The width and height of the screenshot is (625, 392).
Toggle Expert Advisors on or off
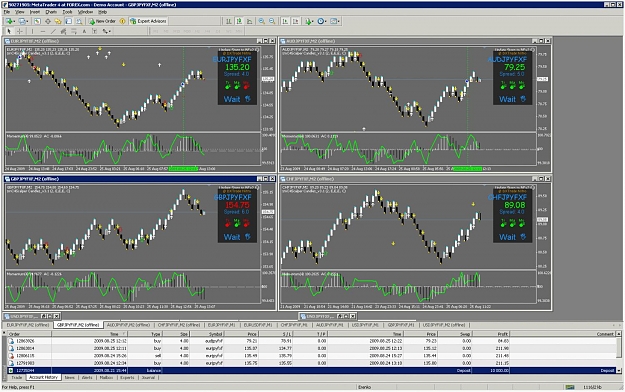click(x=148, y=21)
